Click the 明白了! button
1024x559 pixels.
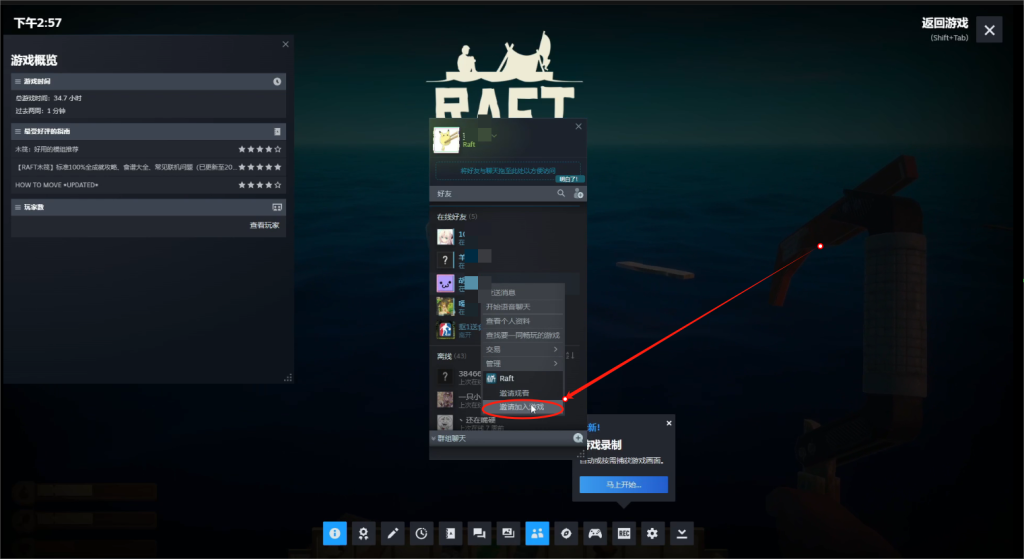point(569,179)
